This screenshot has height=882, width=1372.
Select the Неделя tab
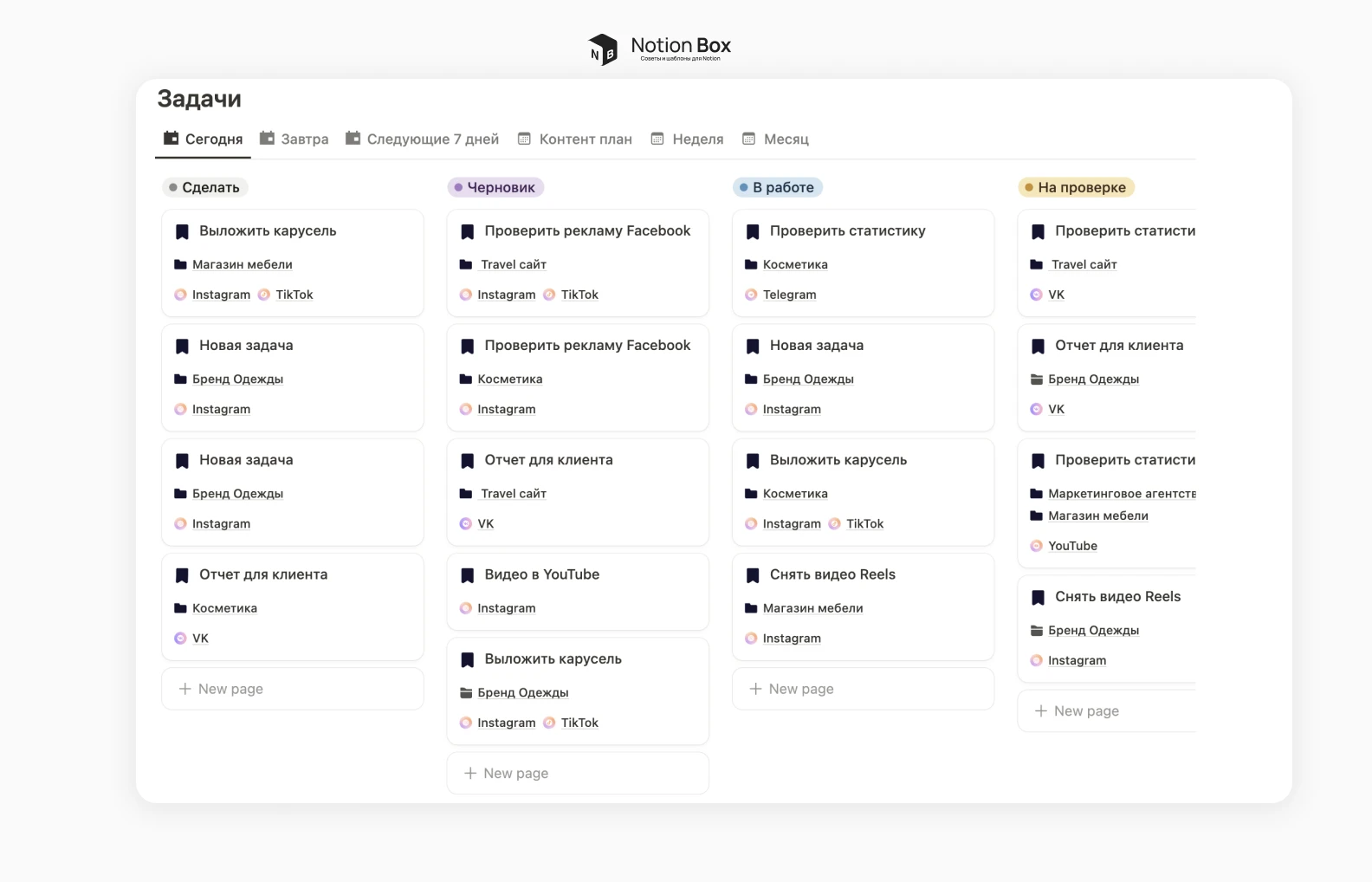tap(687, 139)
